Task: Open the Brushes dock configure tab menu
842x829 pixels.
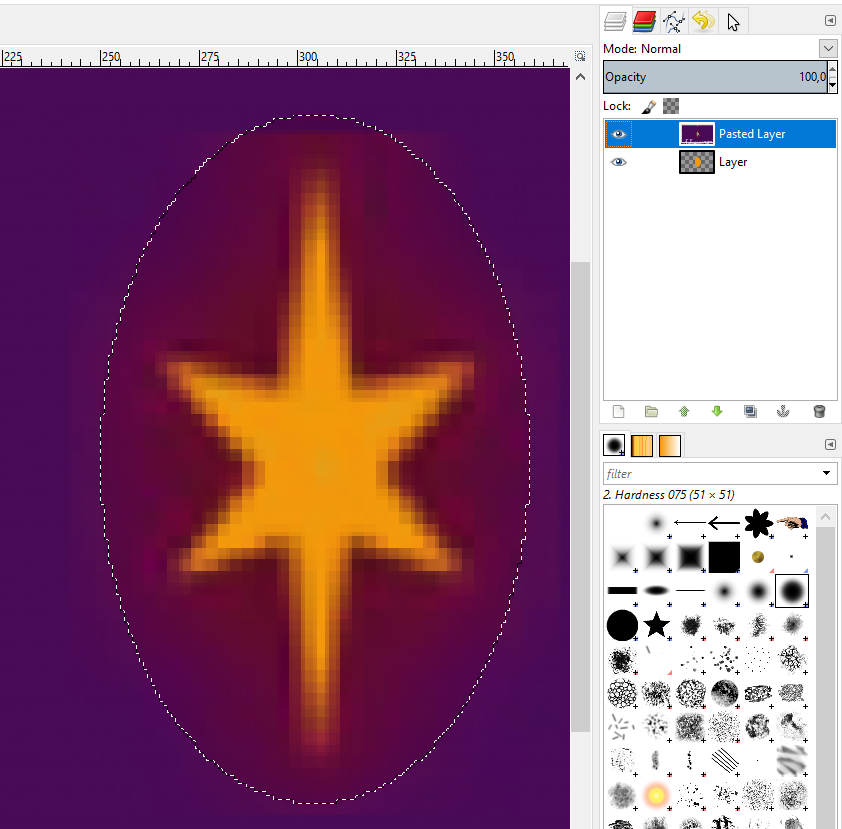Action: [830, 445]
